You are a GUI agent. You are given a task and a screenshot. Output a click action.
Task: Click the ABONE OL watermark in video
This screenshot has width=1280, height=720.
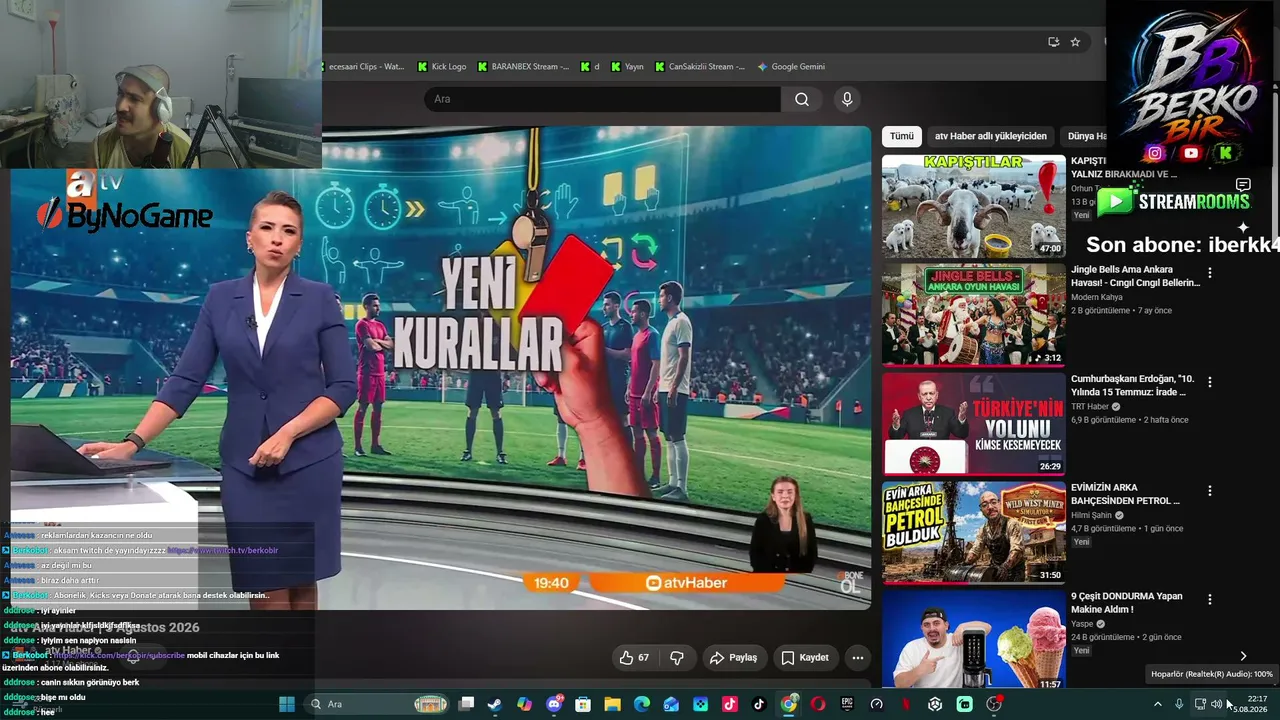click(x=849, y=582)
